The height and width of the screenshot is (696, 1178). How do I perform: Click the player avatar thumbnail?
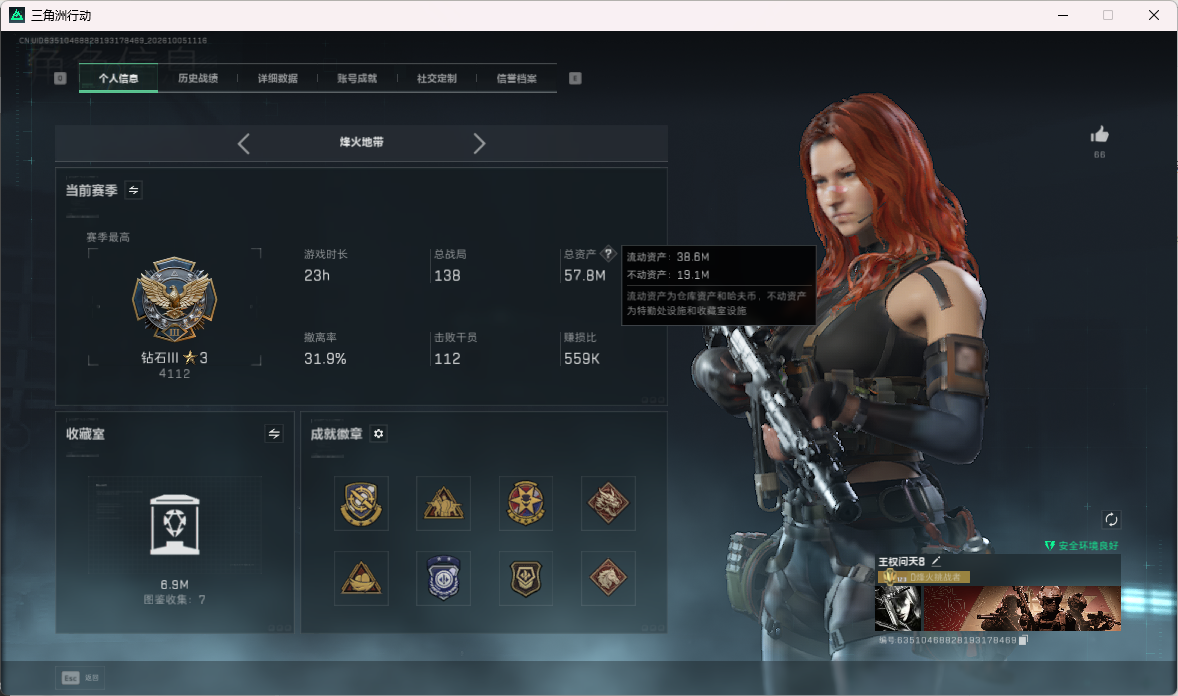[899, 608]
